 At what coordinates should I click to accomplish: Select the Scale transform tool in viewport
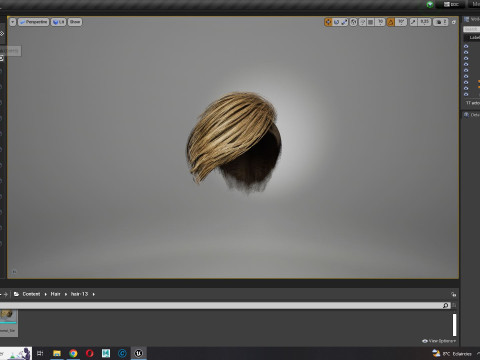(x=344, y=22)
